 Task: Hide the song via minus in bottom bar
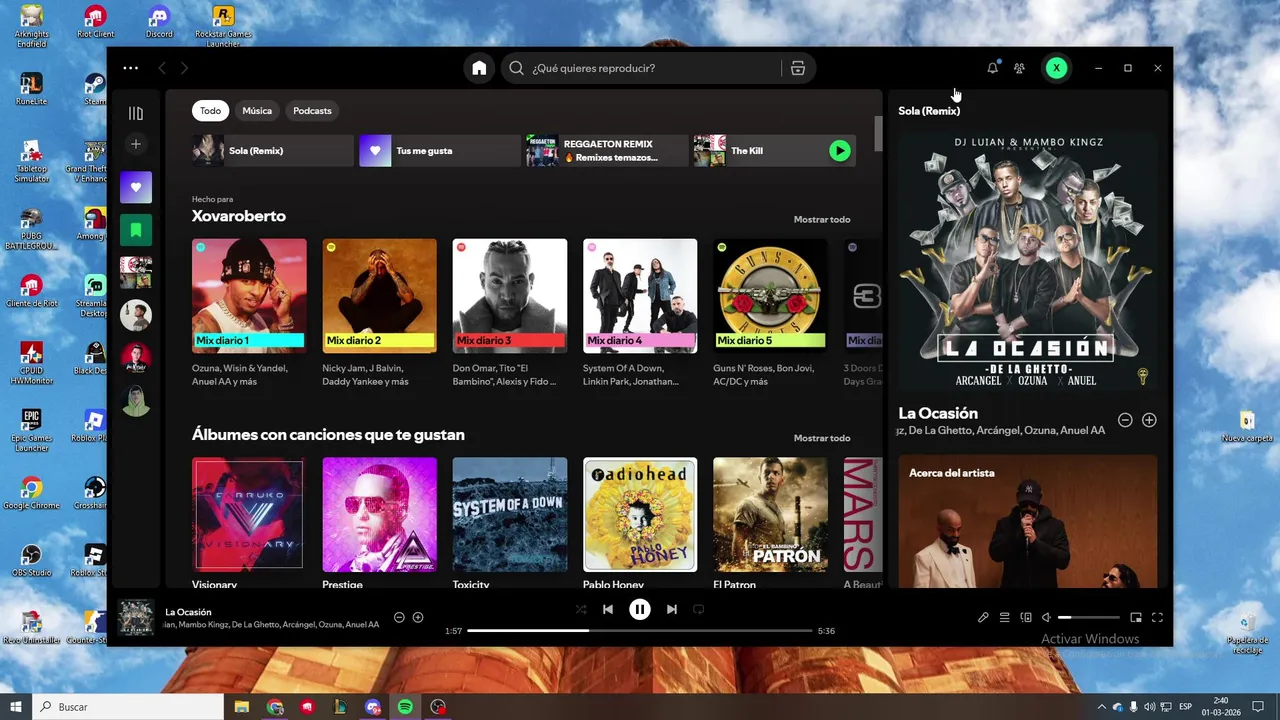click(x=399, y=618)
